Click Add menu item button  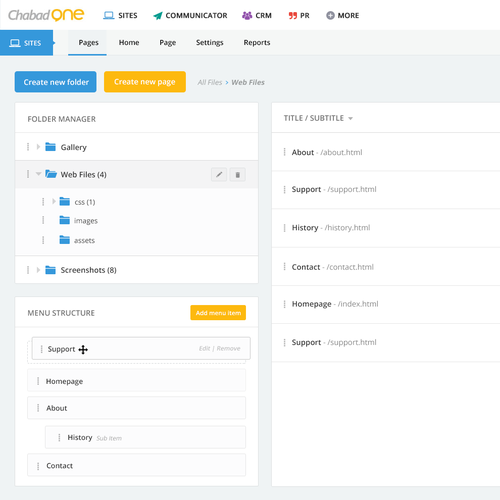pyautogui.click(x=218, y=313)
